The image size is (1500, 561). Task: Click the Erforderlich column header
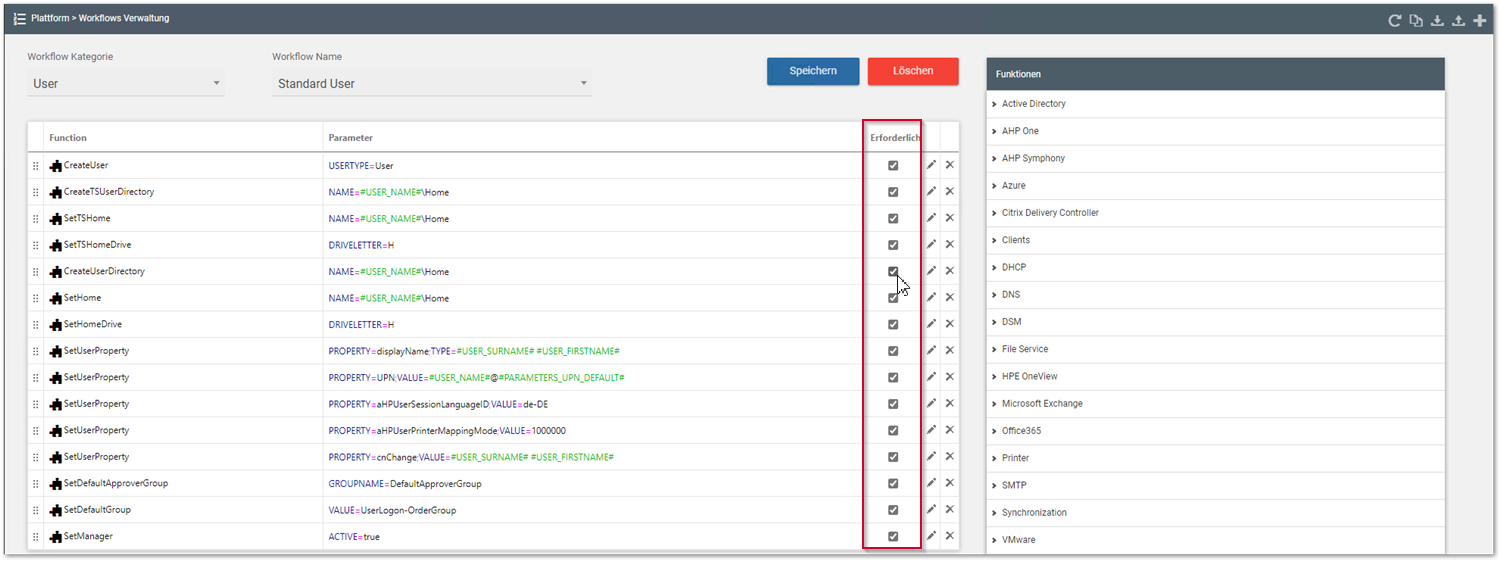tap(895, 138)
